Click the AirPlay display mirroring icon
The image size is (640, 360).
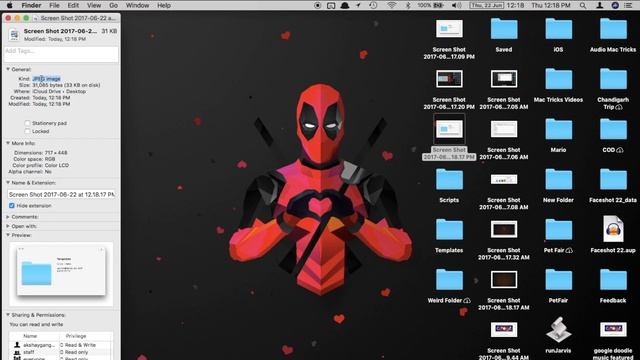(x=331, y=5)
